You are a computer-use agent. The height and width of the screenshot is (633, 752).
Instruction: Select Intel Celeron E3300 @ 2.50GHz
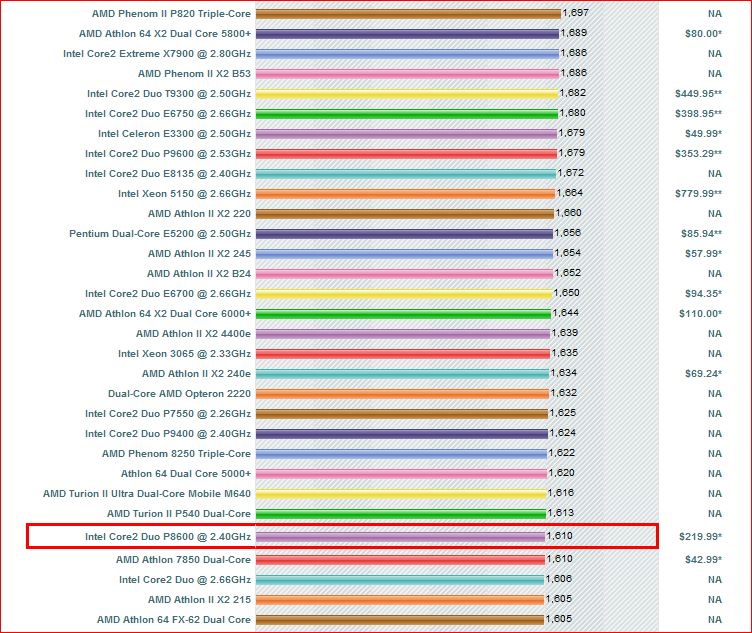coord(175,134)
